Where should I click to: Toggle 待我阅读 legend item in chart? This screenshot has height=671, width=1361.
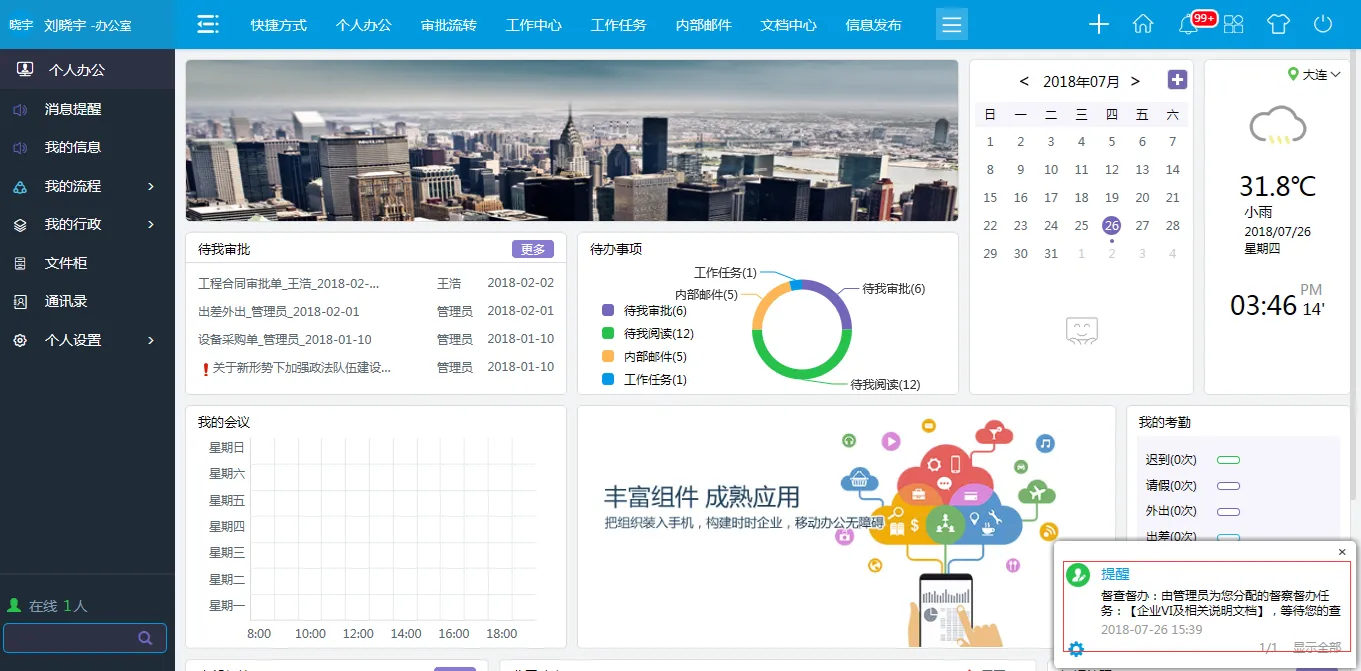coord(648,334)
